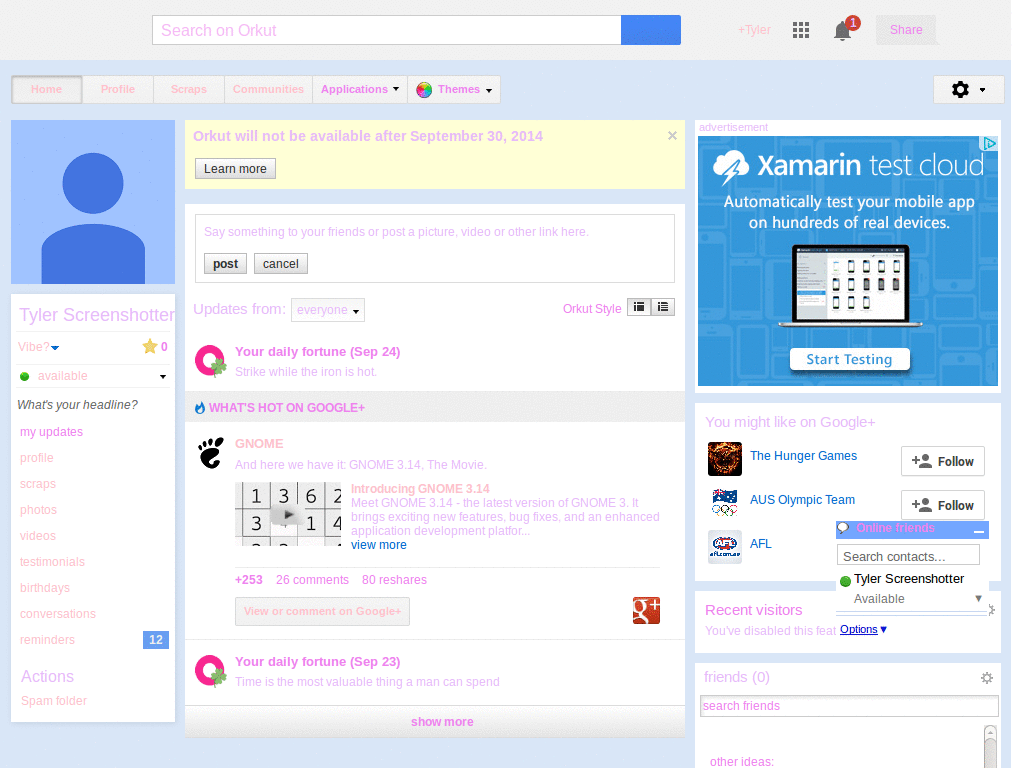This screenshot has height=768, width=1024.
Task: Minimize the Online friends chat panel
Action: (x=978, y=530)
